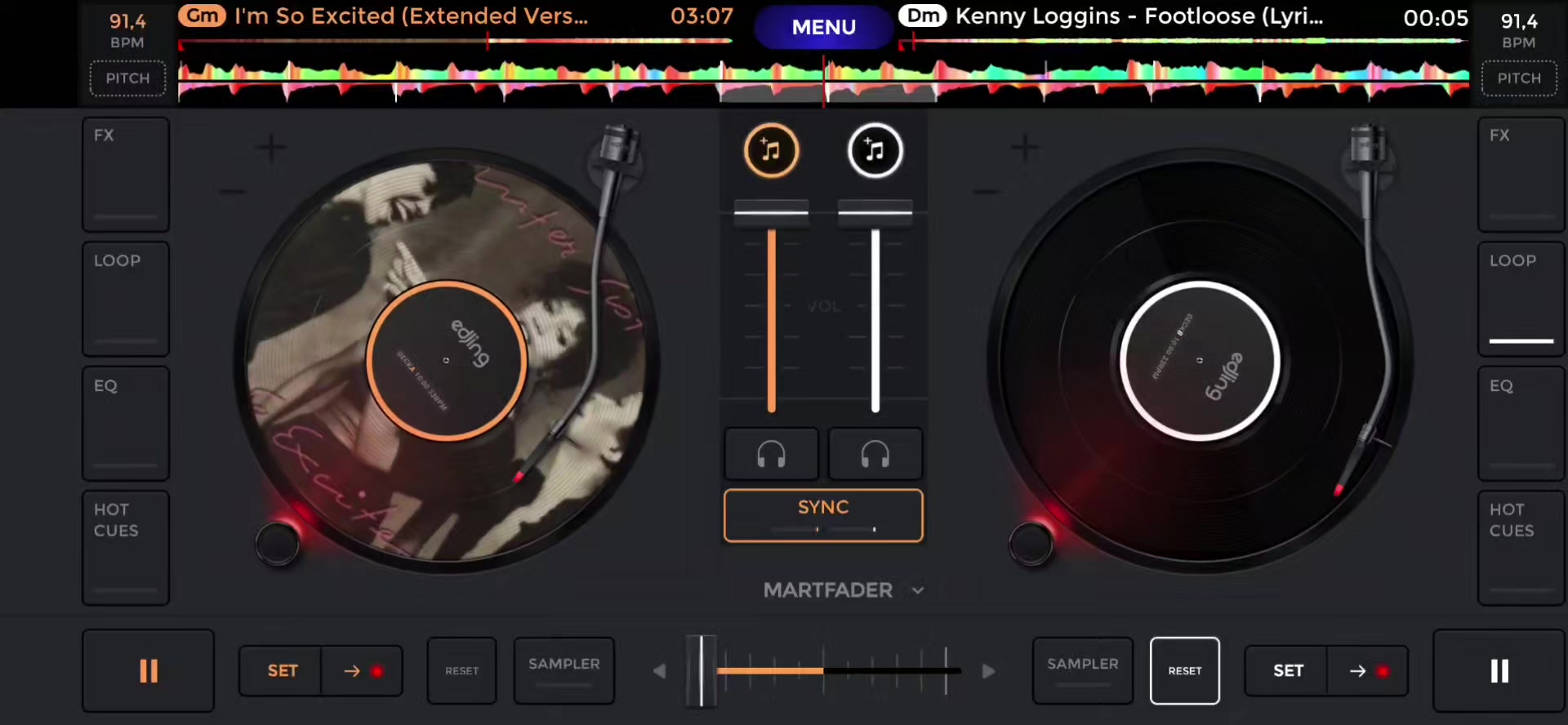The image size is (1568, 725).
Task: Click the right deck PITCH button
Action: pyautogui.click(x=1519, y=78)
